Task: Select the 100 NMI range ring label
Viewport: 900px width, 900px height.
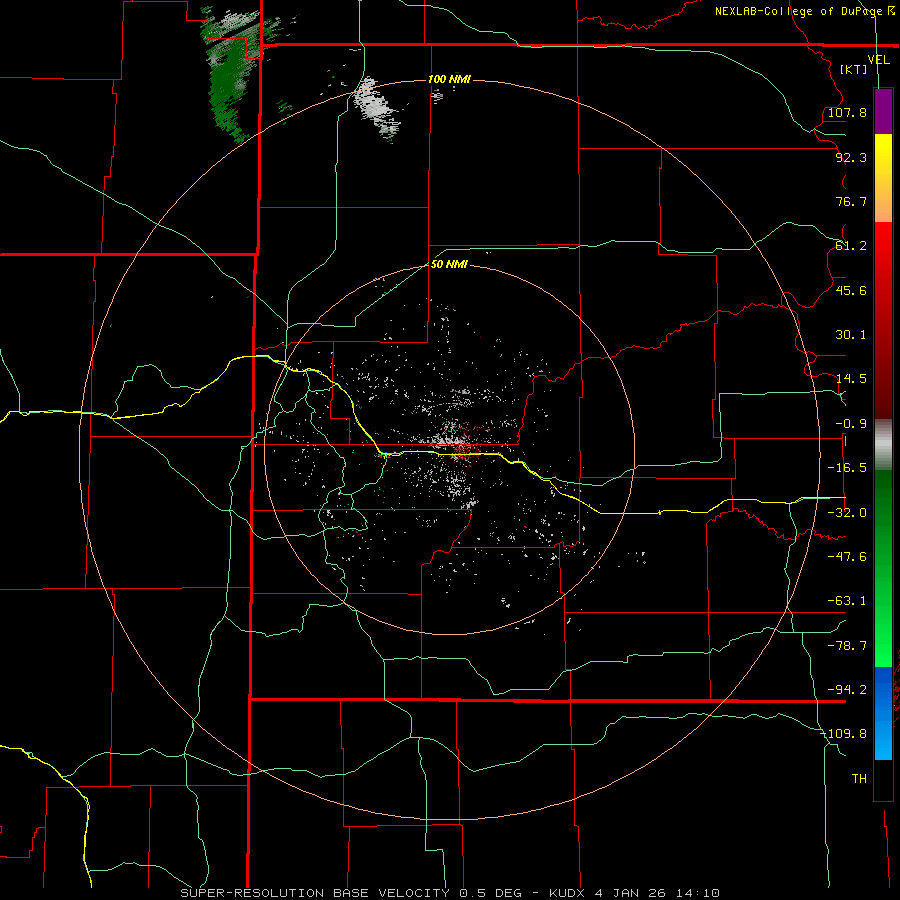Action: pos(449,79)
